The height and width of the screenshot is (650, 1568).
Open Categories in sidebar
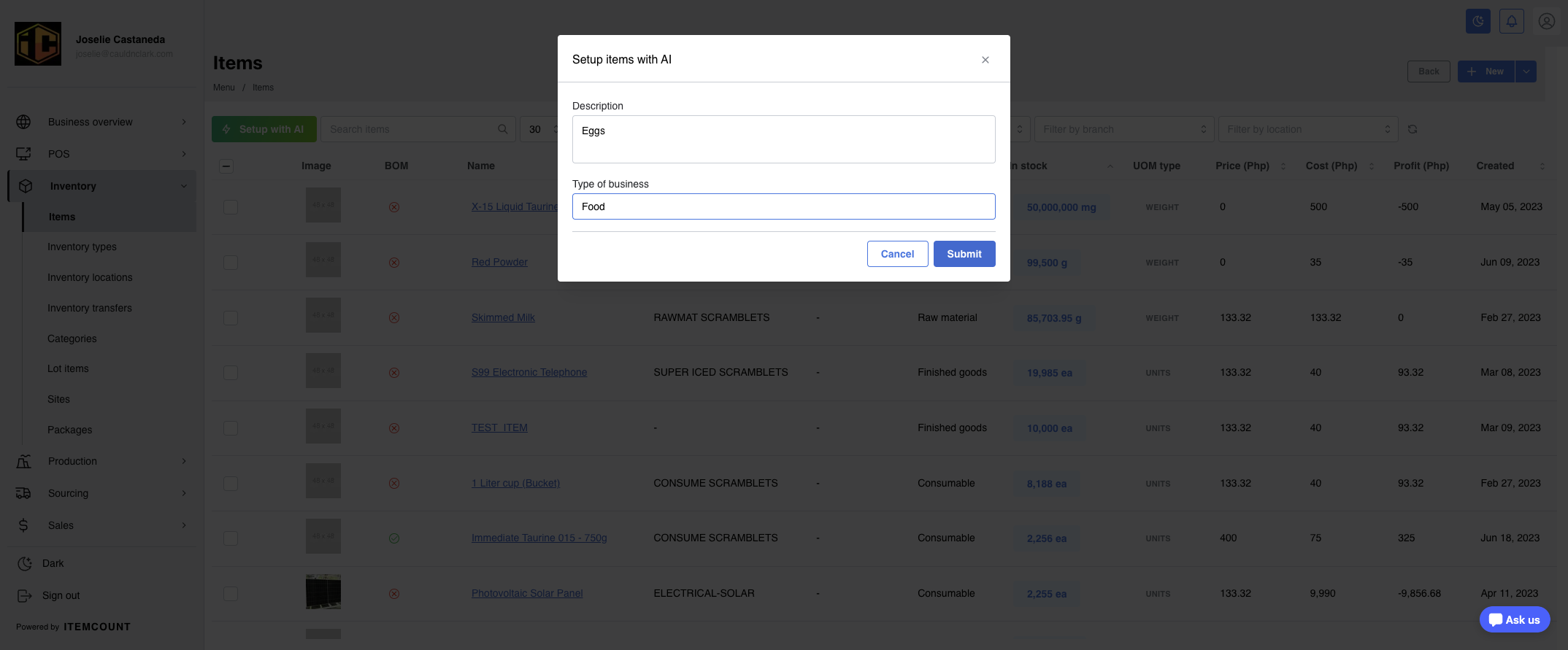click(72, 338)
